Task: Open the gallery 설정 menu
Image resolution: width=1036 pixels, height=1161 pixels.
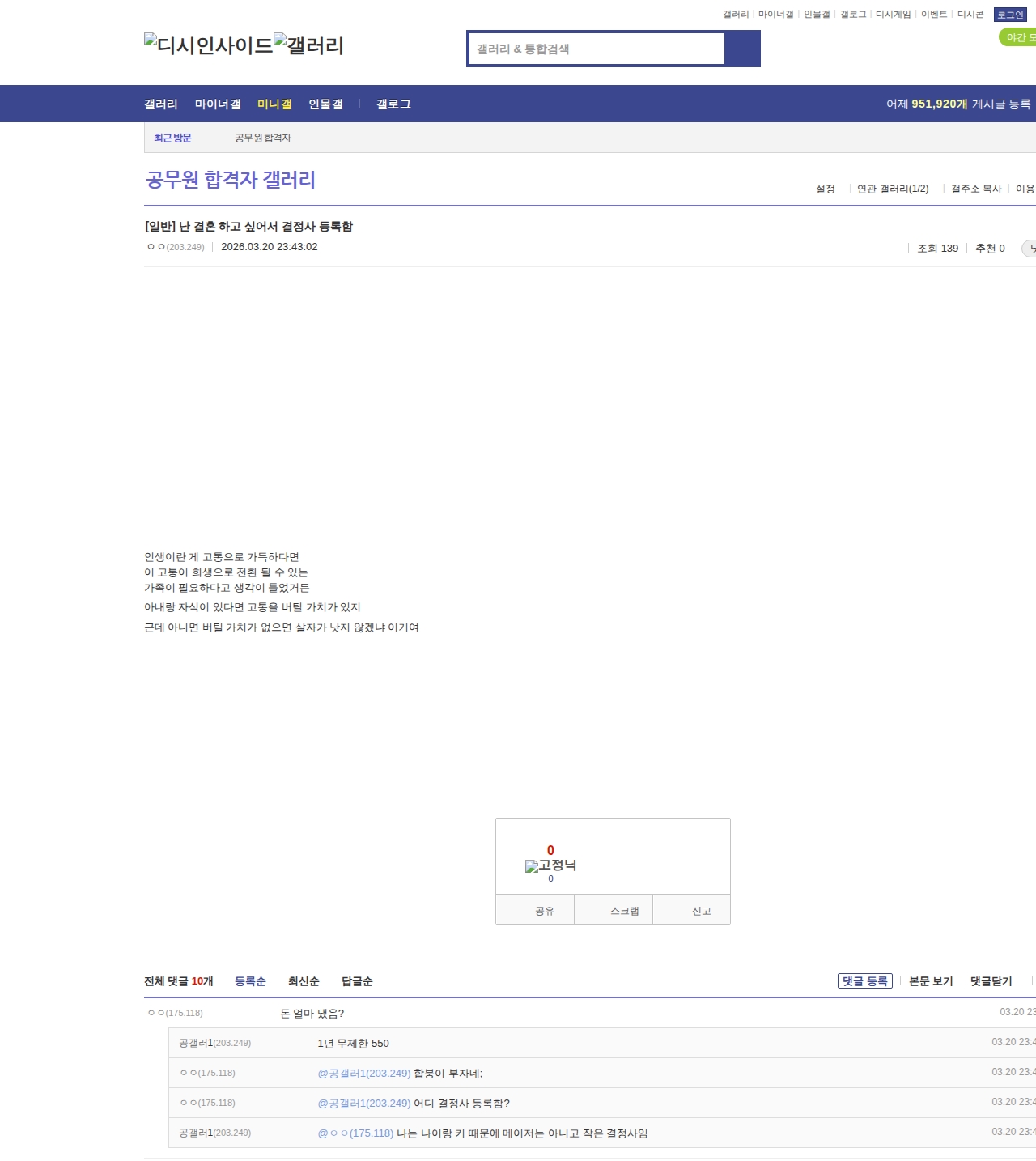Action: [826, 189]
